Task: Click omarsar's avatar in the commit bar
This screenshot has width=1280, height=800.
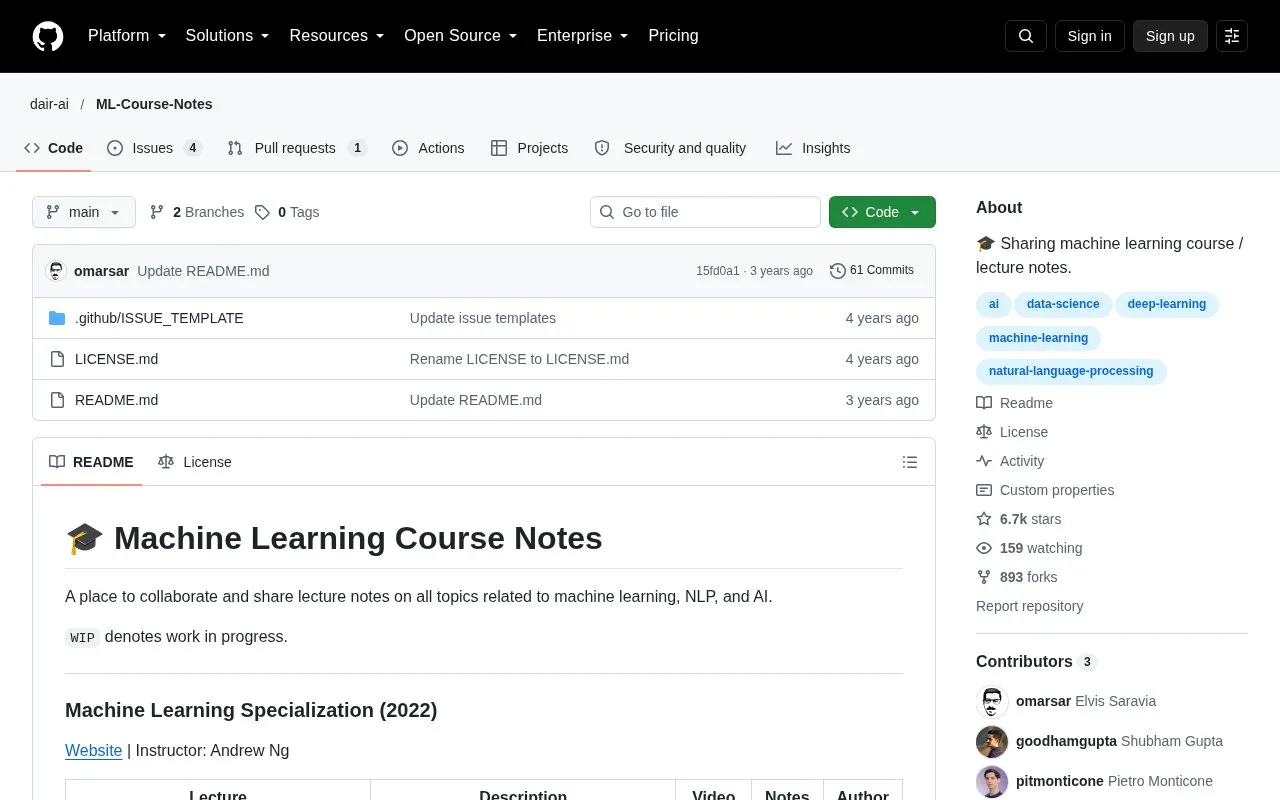Action: point(57,271)
